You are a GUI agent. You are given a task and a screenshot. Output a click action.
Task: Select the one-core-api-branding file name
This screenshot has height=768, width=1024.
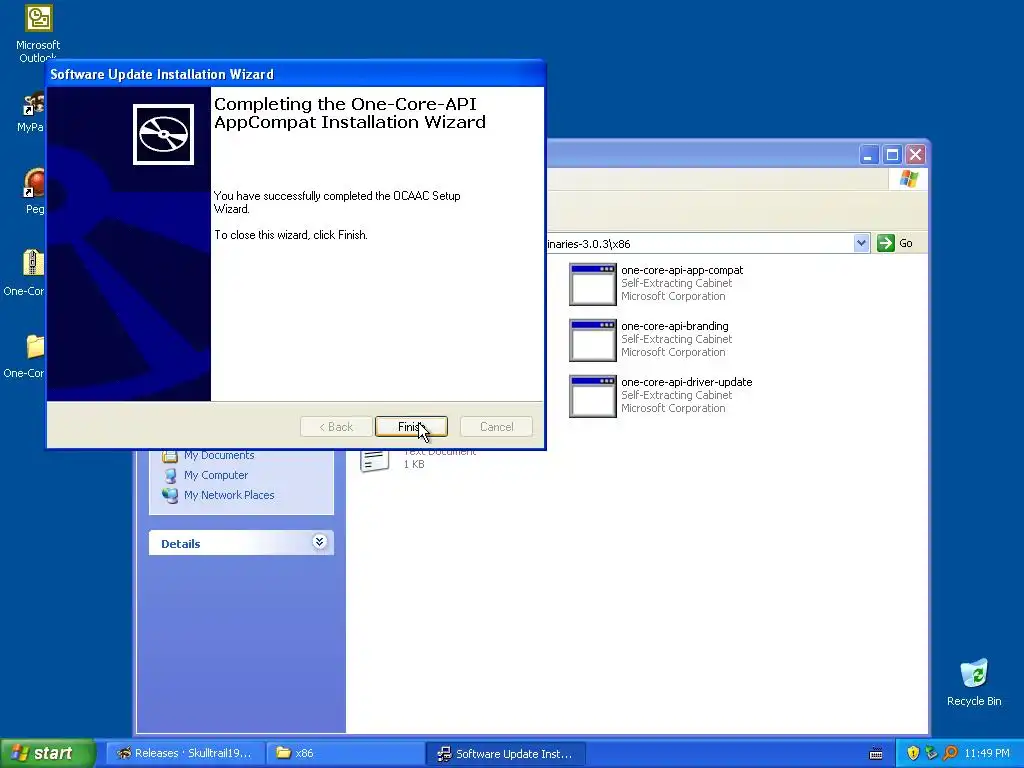[x=675, y=326]
